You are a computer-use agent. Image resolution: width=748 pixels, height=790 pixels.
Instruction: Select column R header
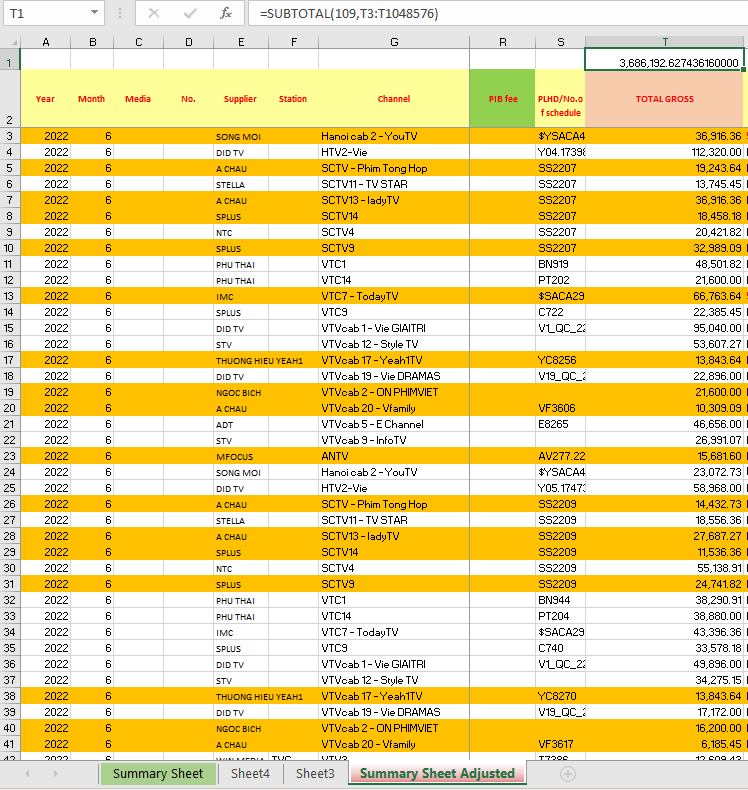[x=502, y=42]
